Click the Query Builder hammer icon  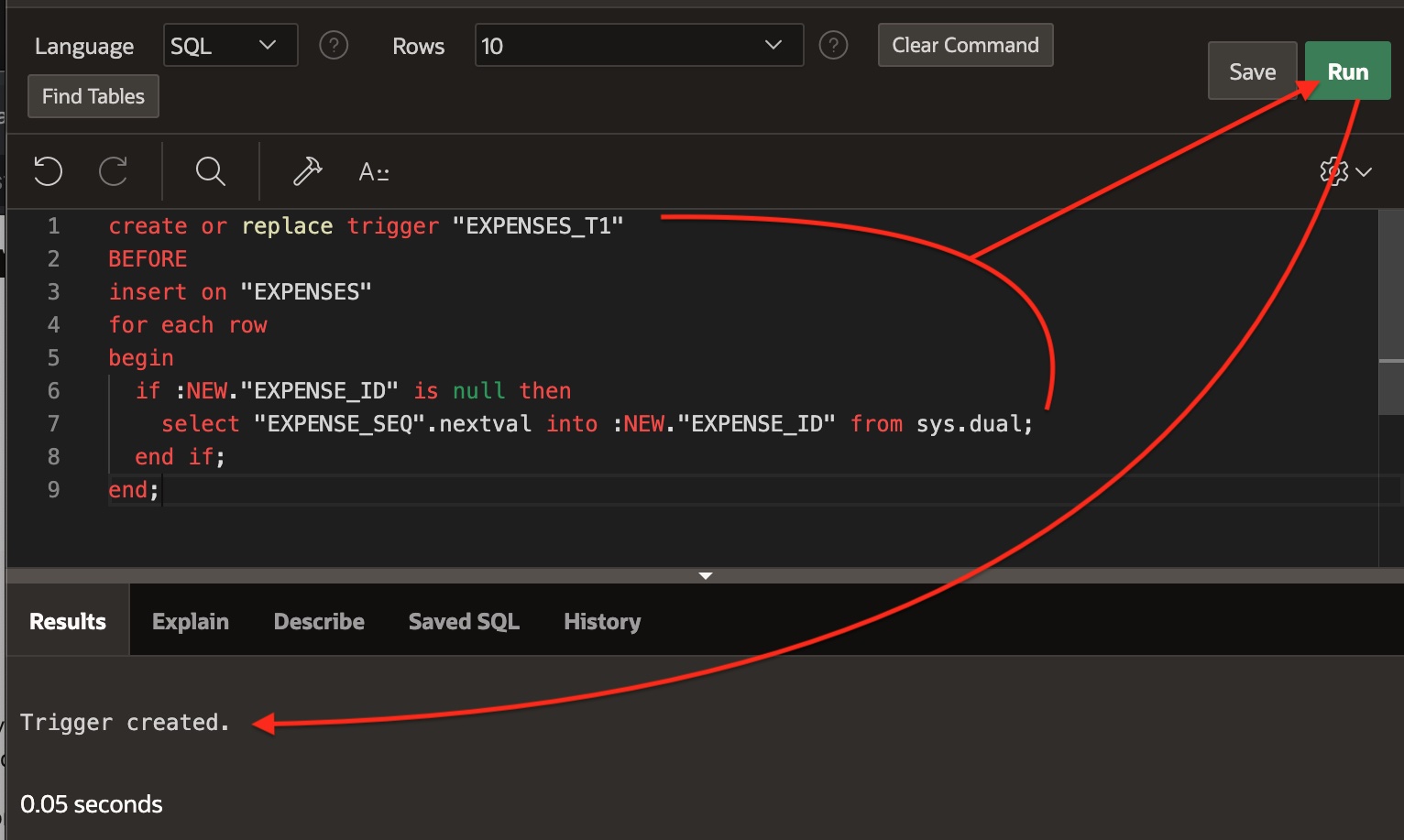[307, 171]
